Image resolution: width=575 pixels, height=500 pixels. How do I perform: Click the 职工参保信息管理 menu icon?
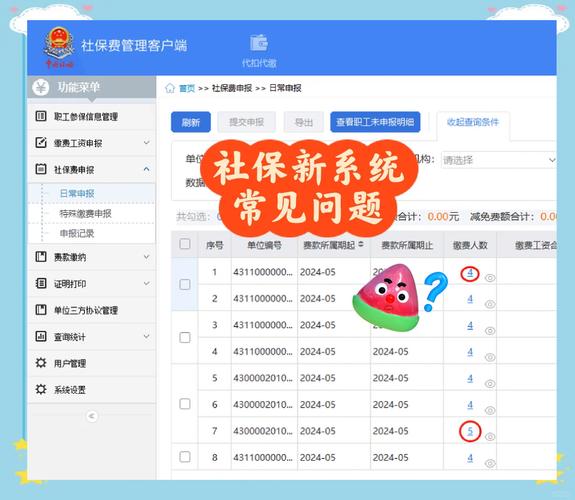click(x=41, y=116)
